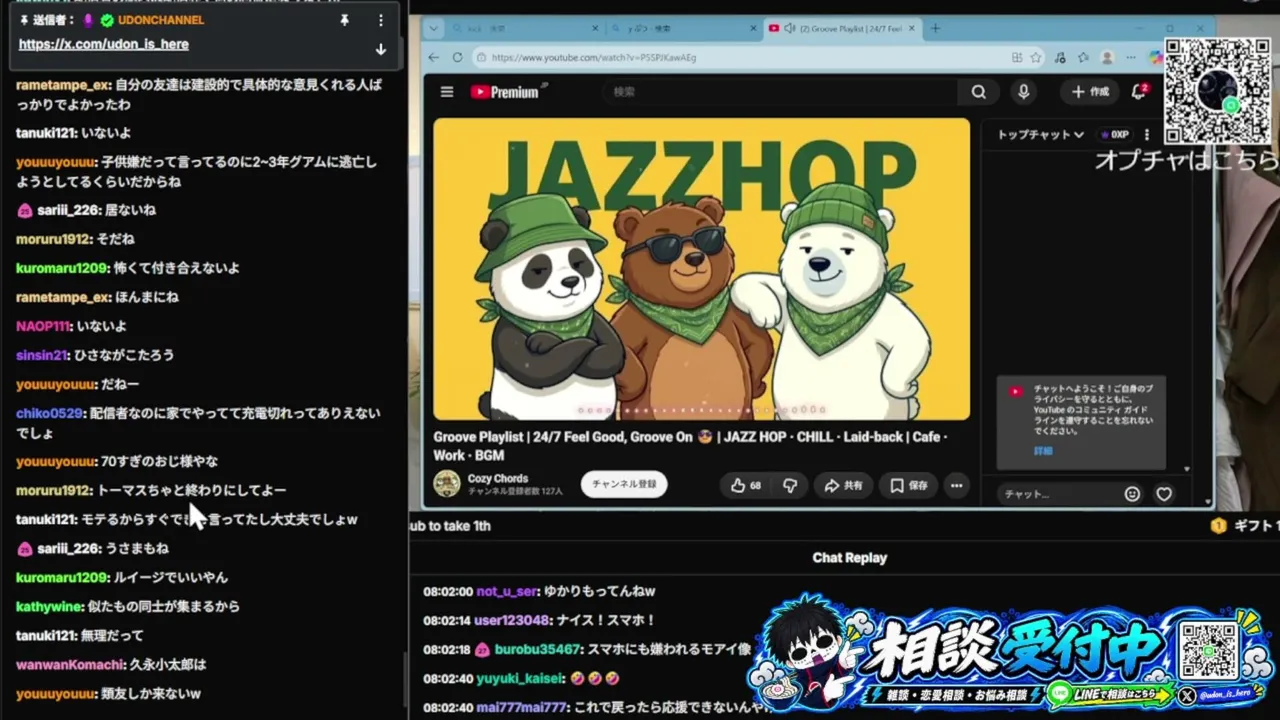This screenshot has height=720, width=1280.
Task: Click the 作成 create button
Action: (x=1090, y=92)
